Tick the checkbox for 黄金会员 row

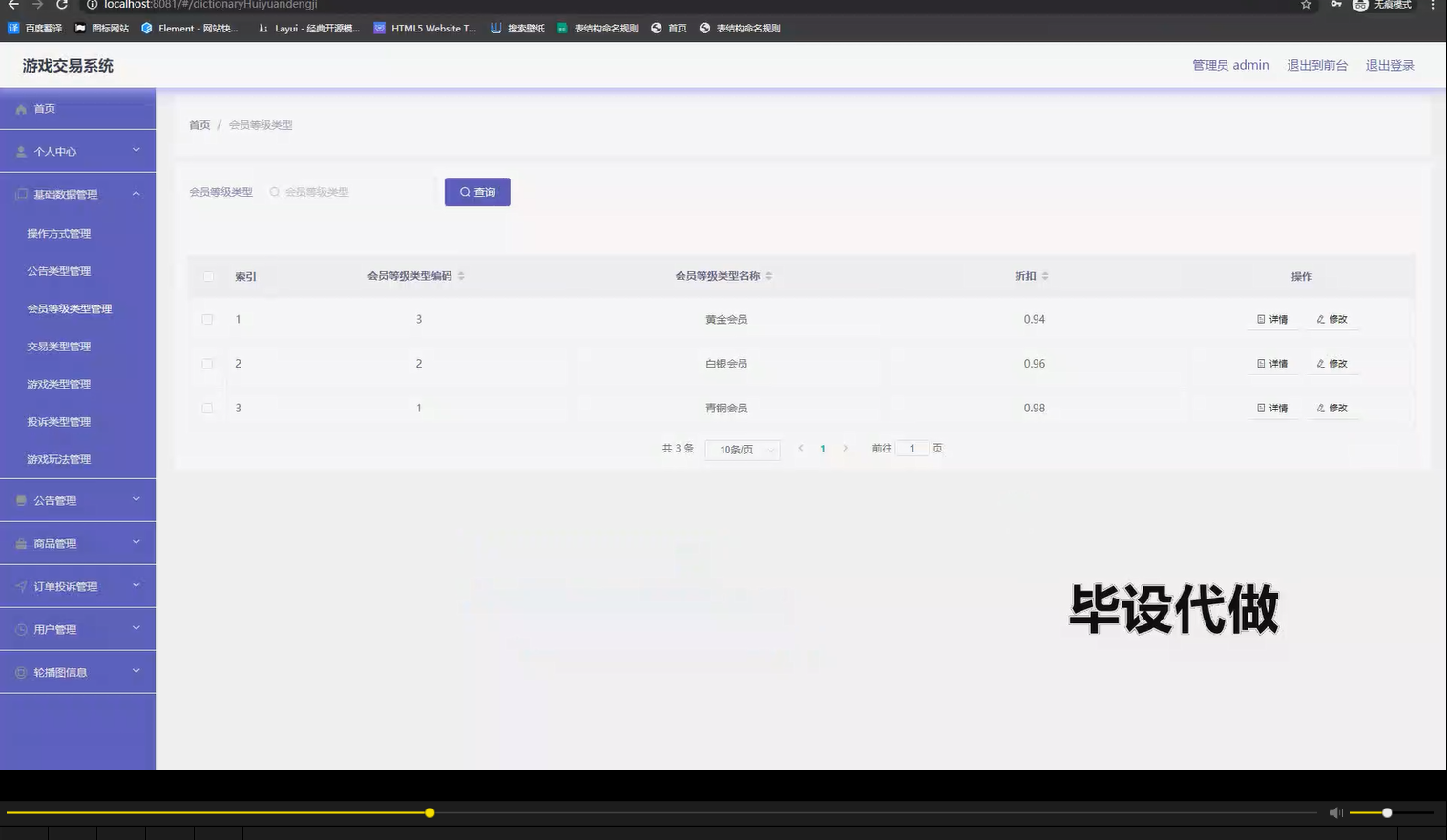207,320
